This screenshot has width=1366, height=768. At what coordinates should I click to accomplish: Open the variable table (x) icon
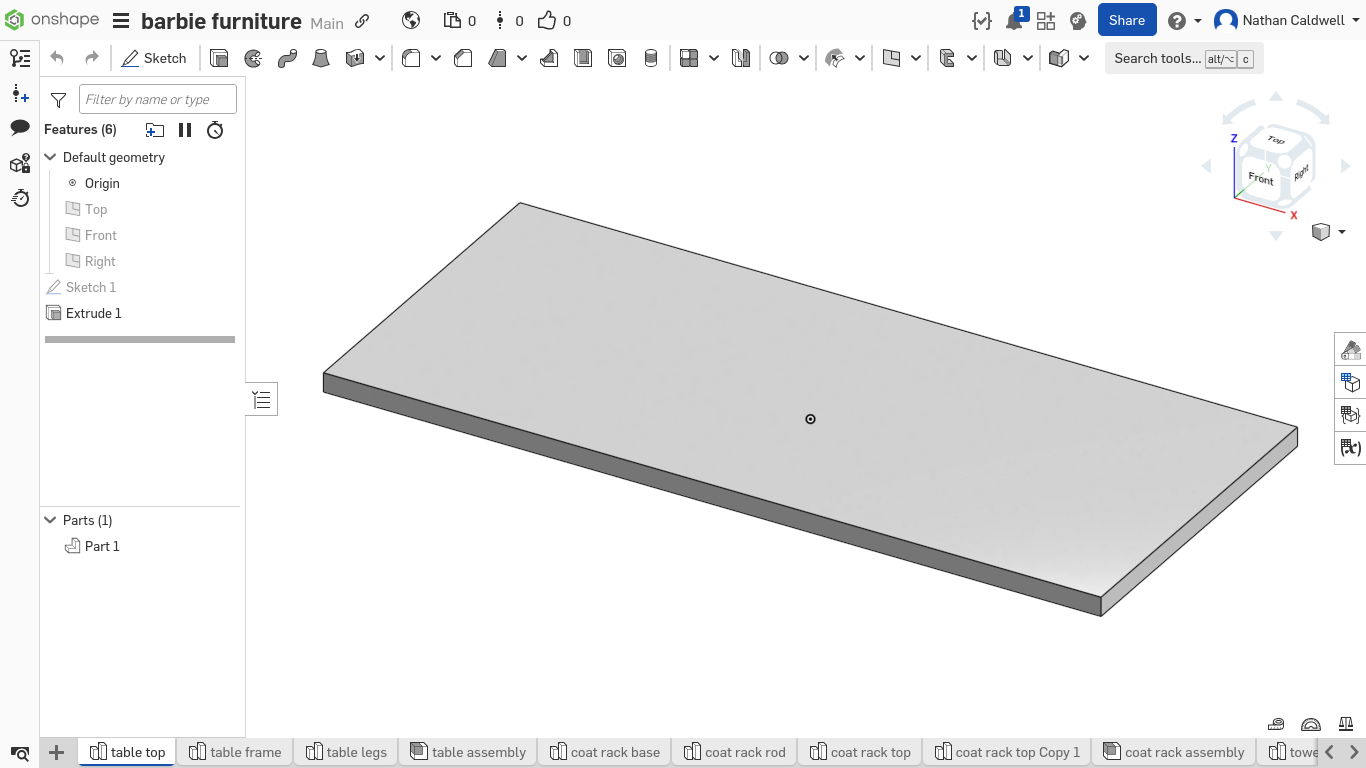tap(1351, 447)
